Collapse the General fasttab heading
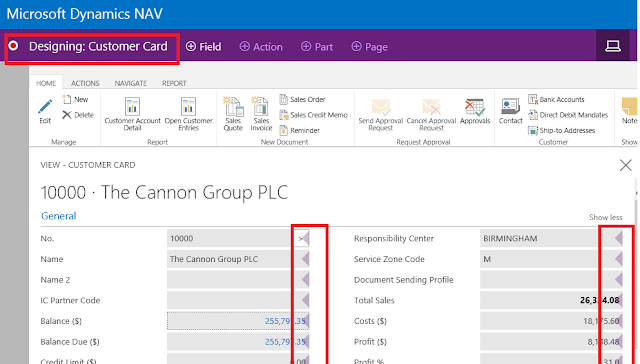Image resolution: width=640 pixels, height=364 pixels. click(58, 216)
